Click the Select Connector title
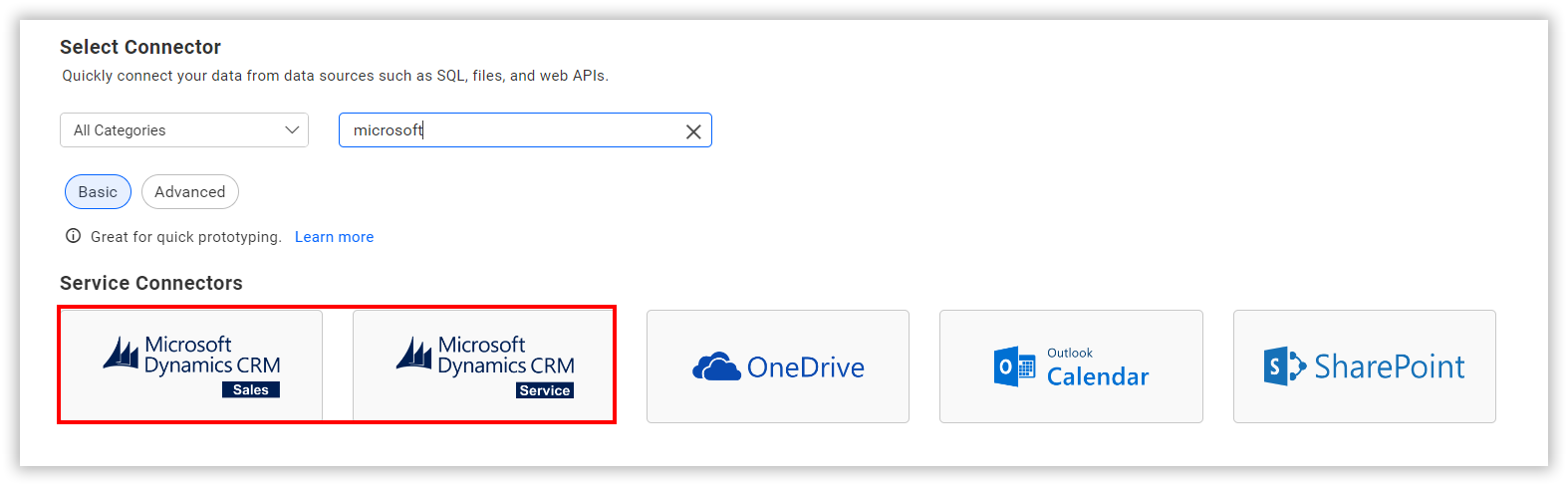This screenshot has height=486, width=1568. click(140, 47)
